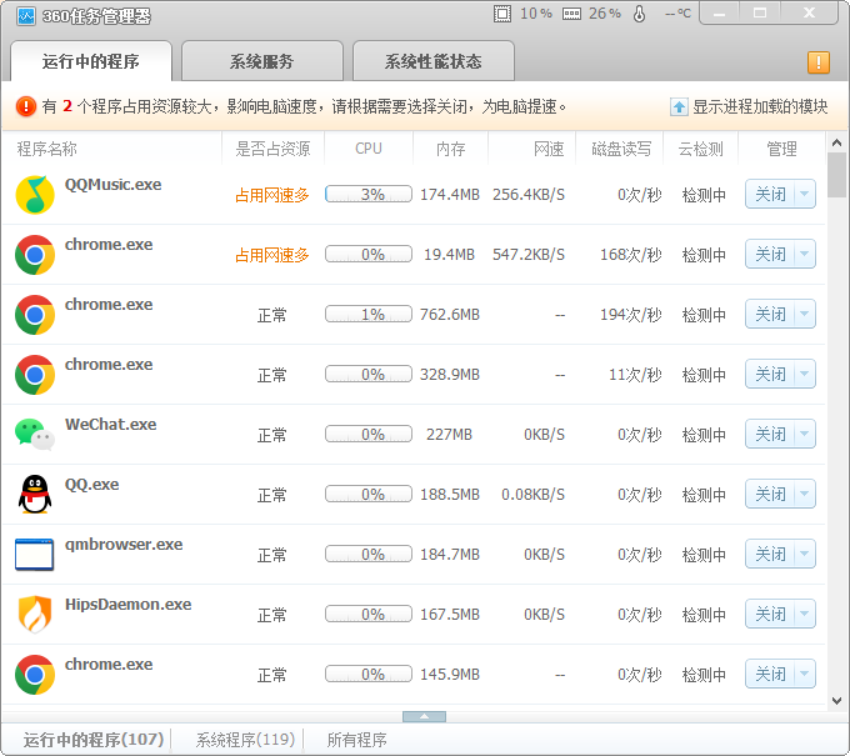Switch to the 系统服务 tab
The height and width of the screenshot is (756, 850).
262,62
